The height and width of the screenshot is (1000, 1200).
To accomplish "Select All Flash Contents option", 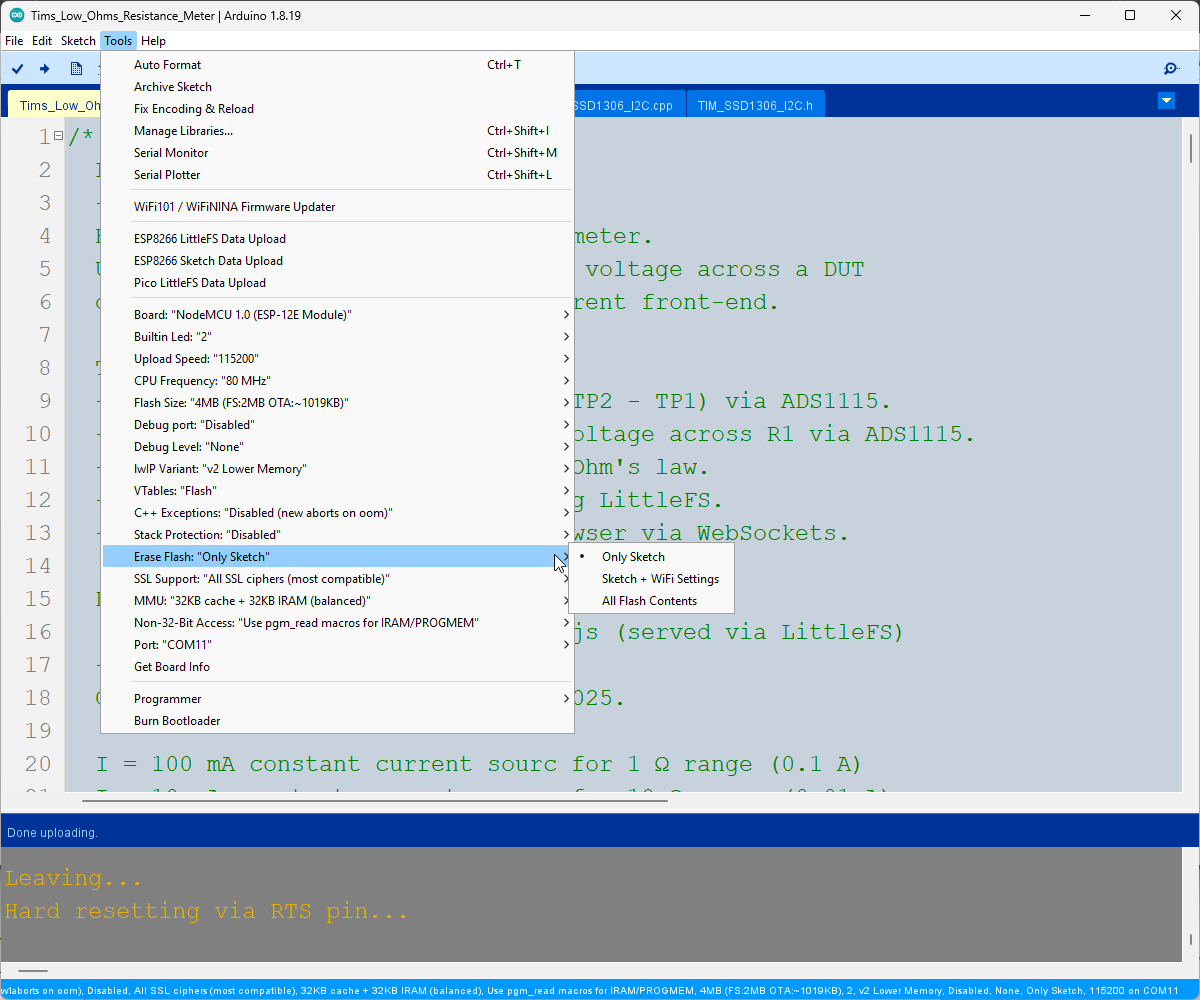I will pos(651,601).
